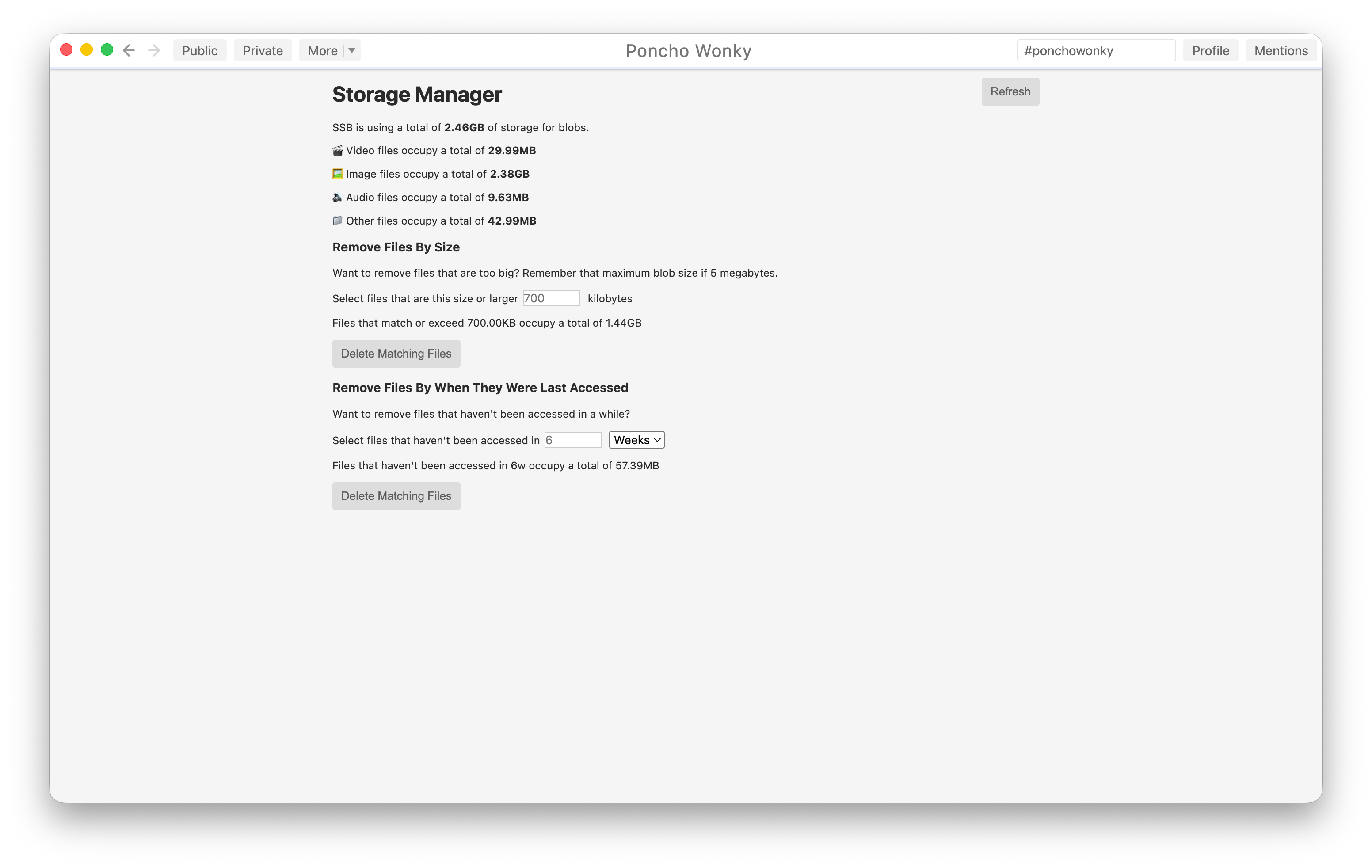Click the audio speaker emoji icon
This screenshot has width=1372, height=868.
(337, 197)
